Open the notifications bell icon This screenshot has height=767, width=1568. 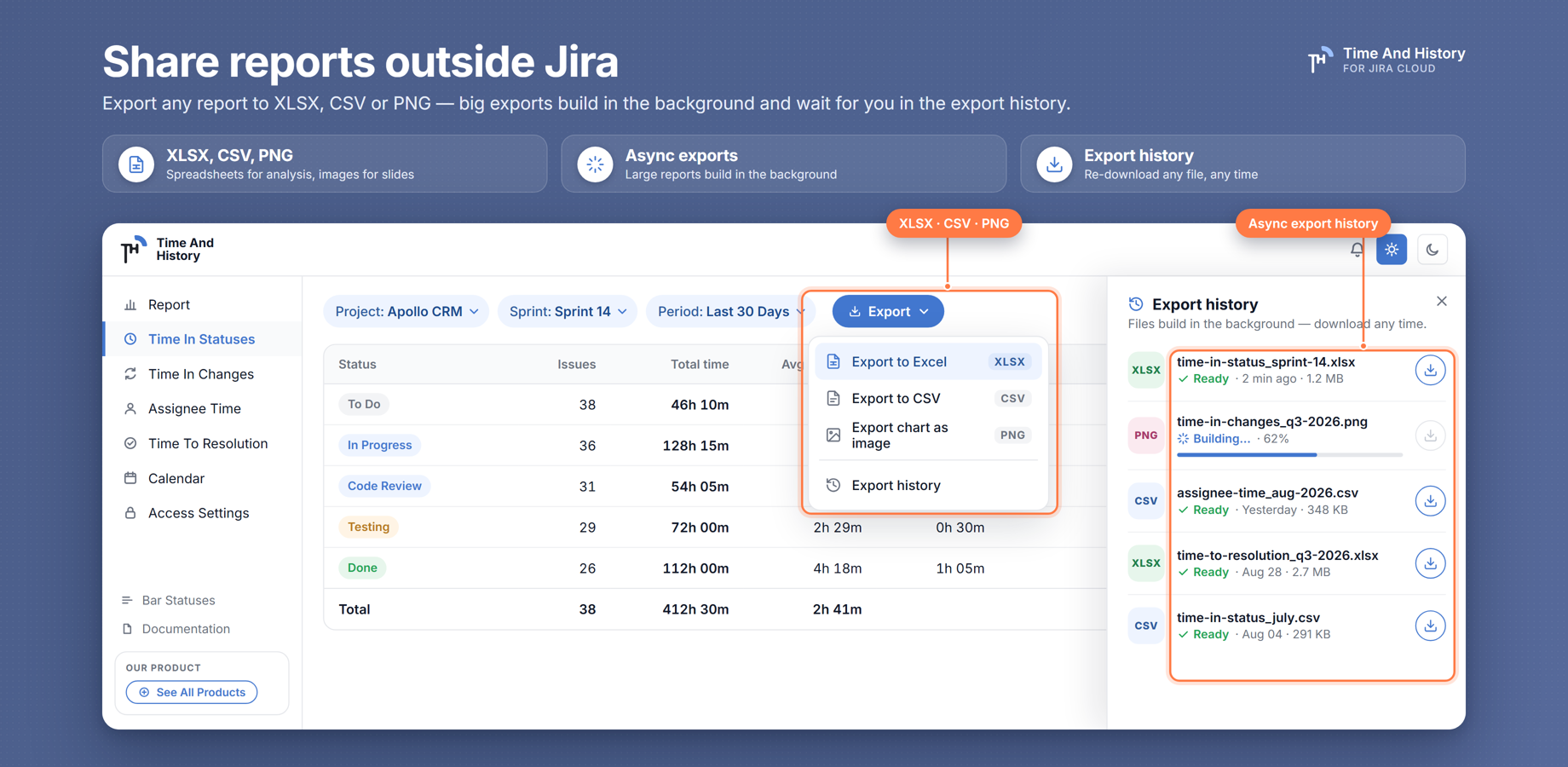coord(1357,250)
